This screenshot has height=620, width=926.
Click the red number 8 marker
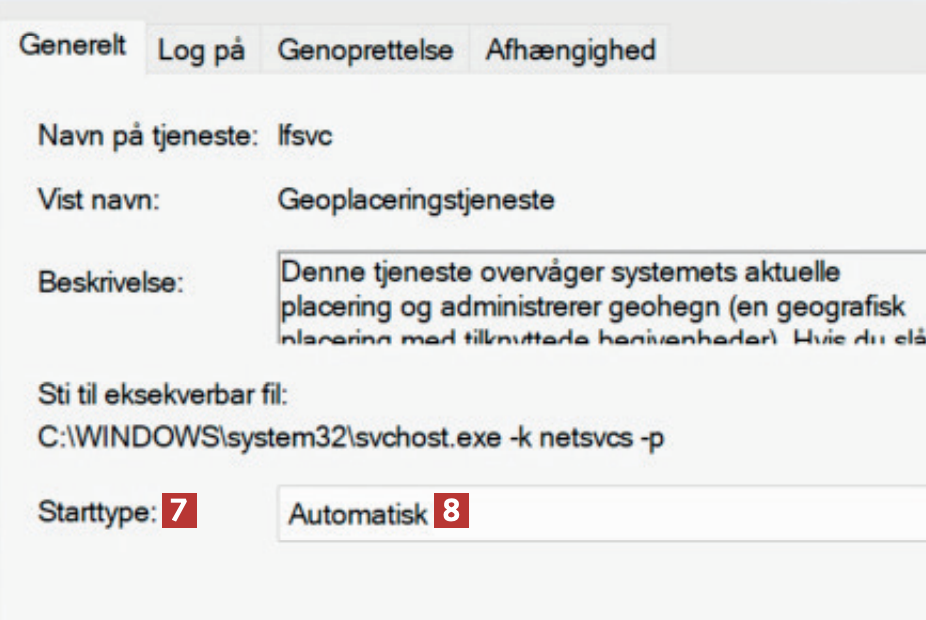[452, 512]
